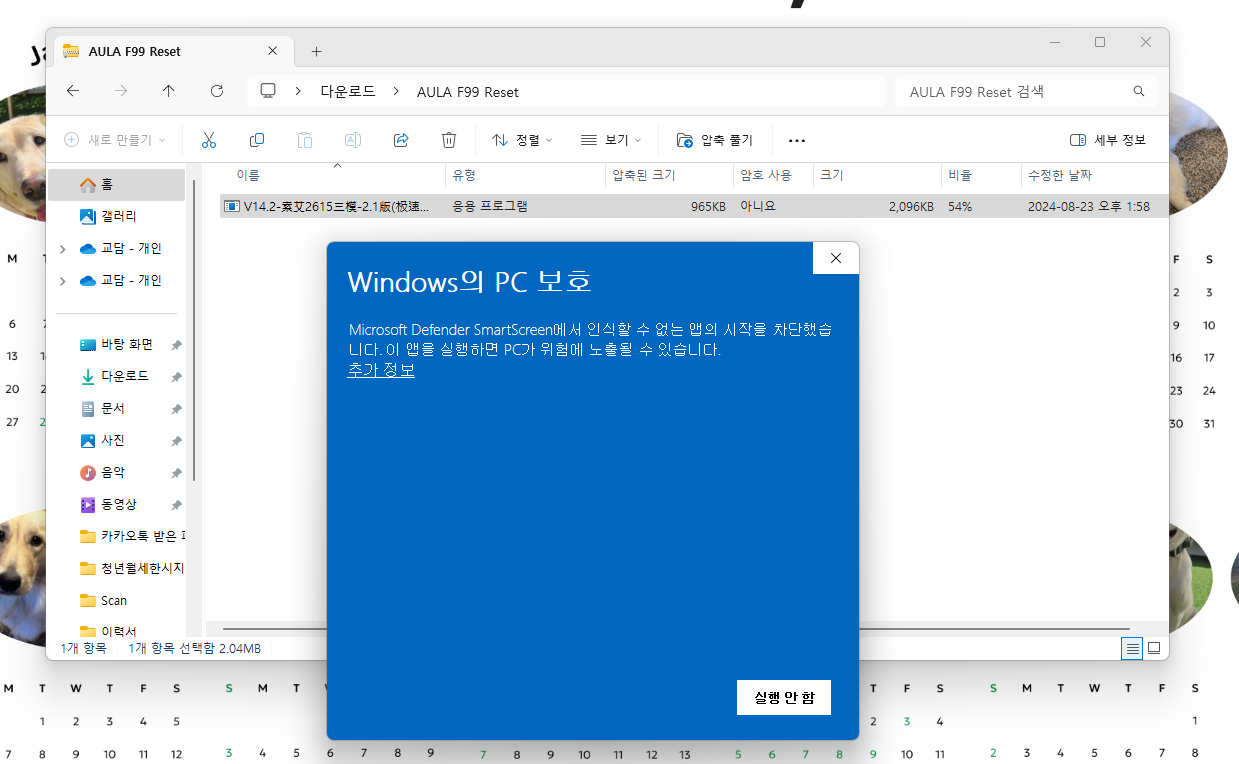The width and height of the screenshot is (1239, 764).
Task: Open the 정렬 sort dropdown
Action: (x=522, y=140)
